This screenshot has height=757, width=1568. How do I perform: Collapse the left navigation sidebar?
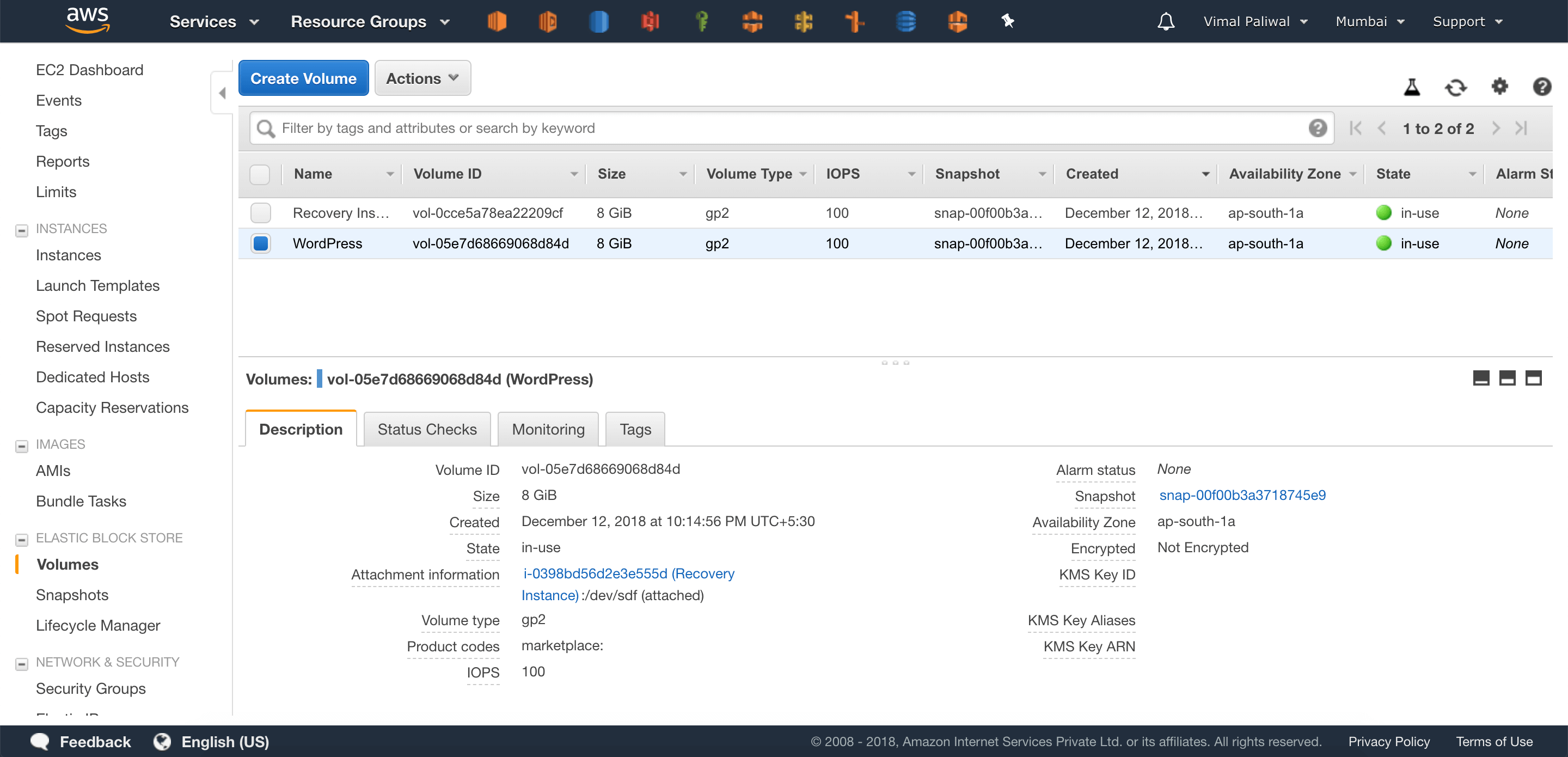pos(222,93)
